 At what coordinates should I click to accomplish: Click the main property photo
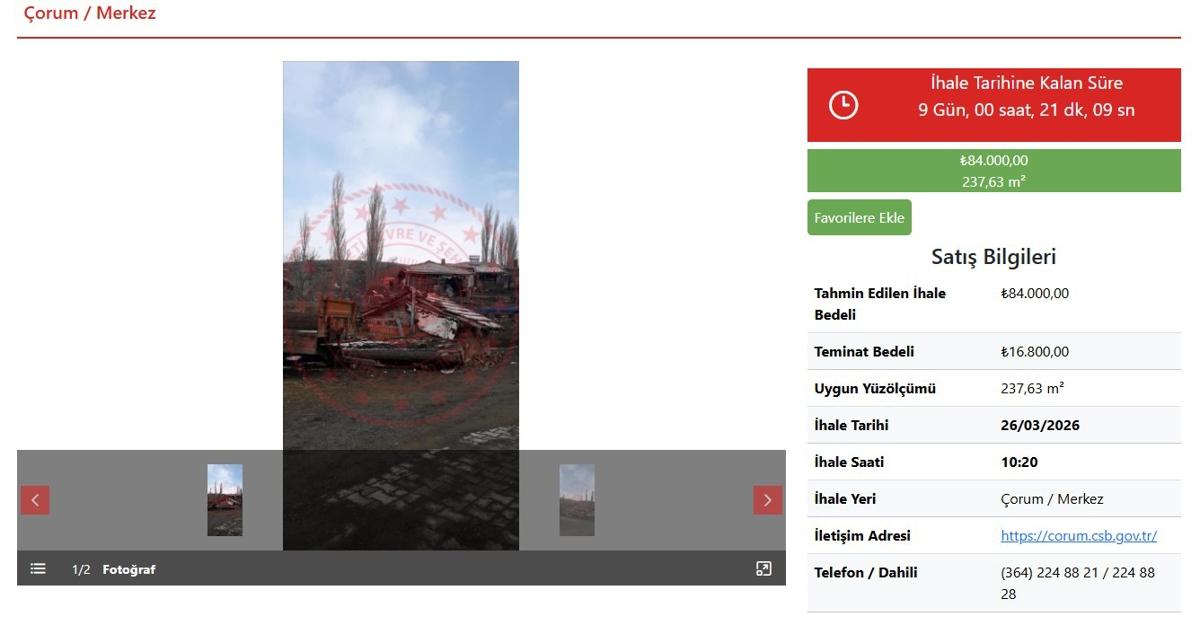pyautogui.click(x=401, y=305)
